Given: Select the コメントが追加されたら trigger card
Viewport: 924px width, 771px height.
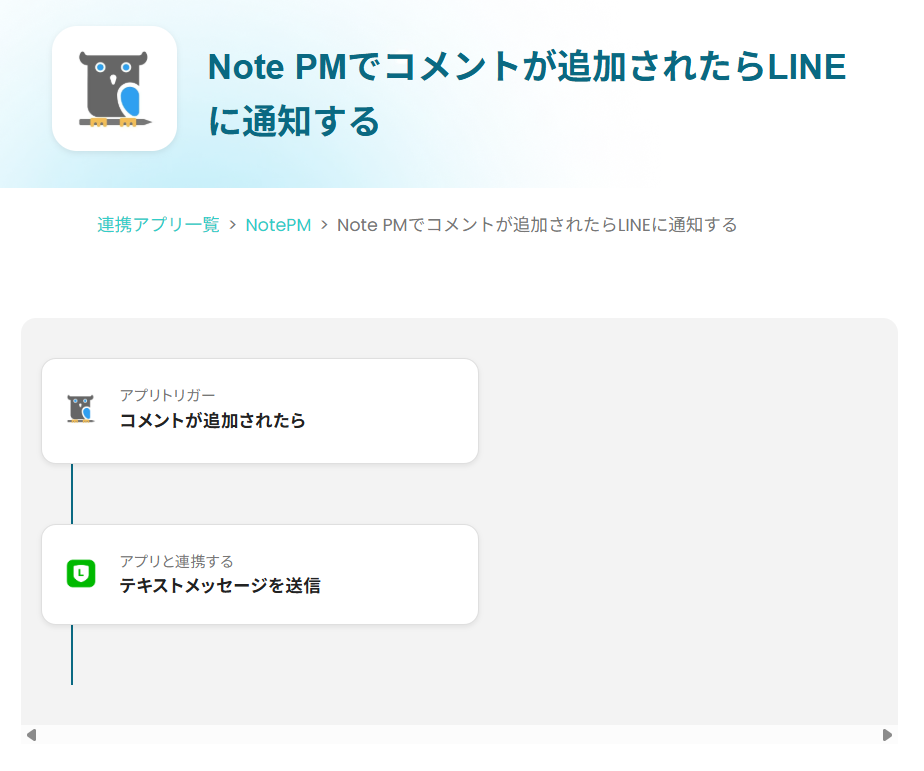Looking at the screenshot, I should pos(260,411).
